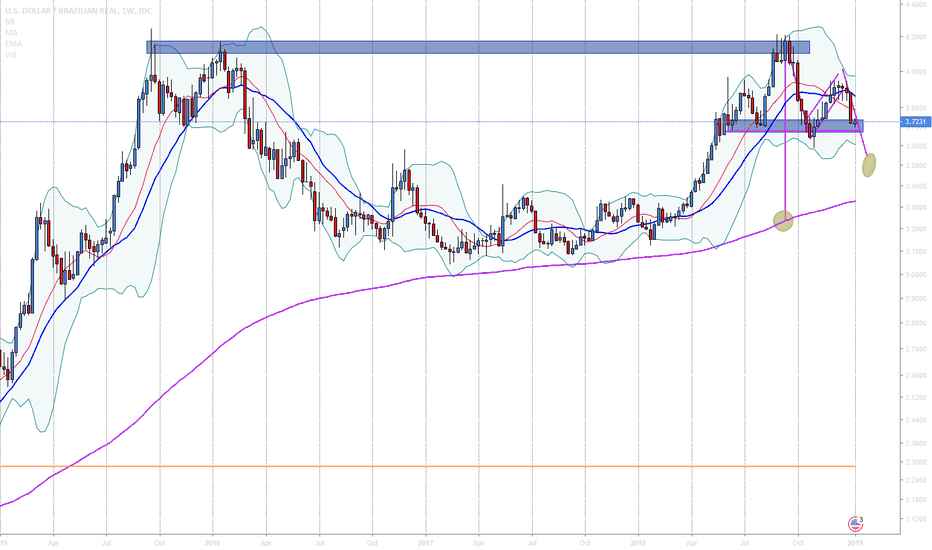Click the U.S. economic events flag icon
The width and height of the screenshot is (932, 550).
(855, 524)
